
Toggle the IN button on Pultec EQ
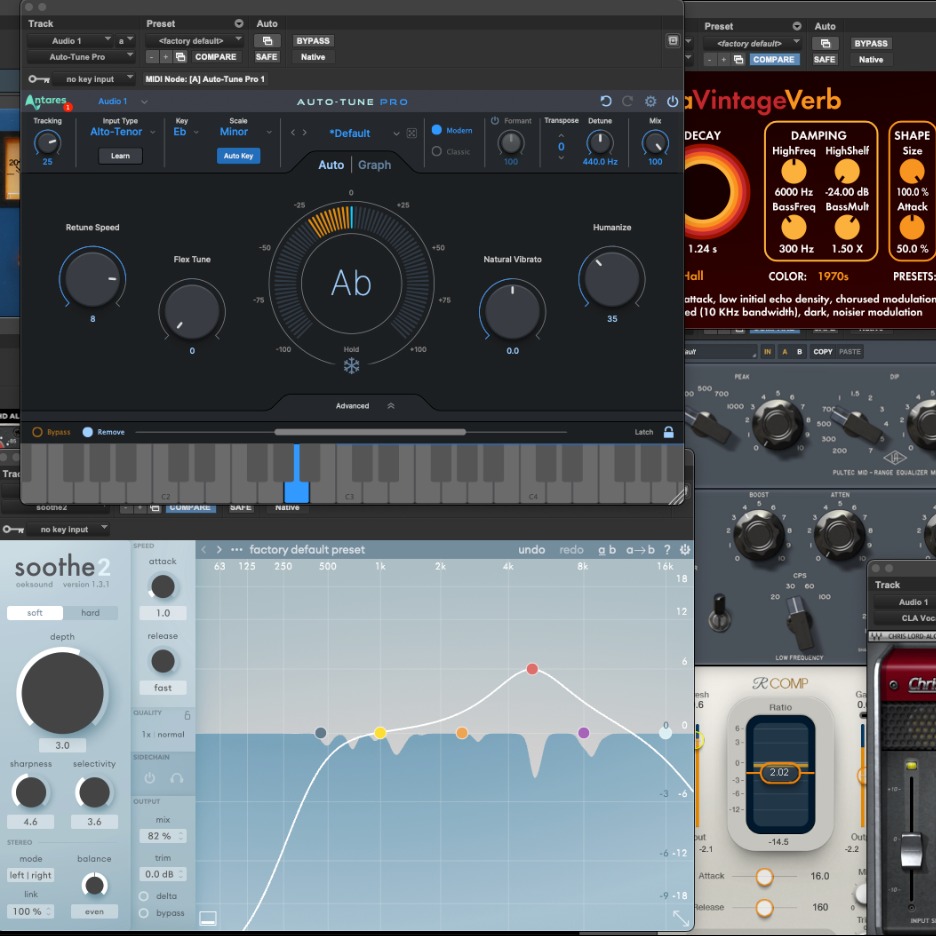tap(767, 352)
